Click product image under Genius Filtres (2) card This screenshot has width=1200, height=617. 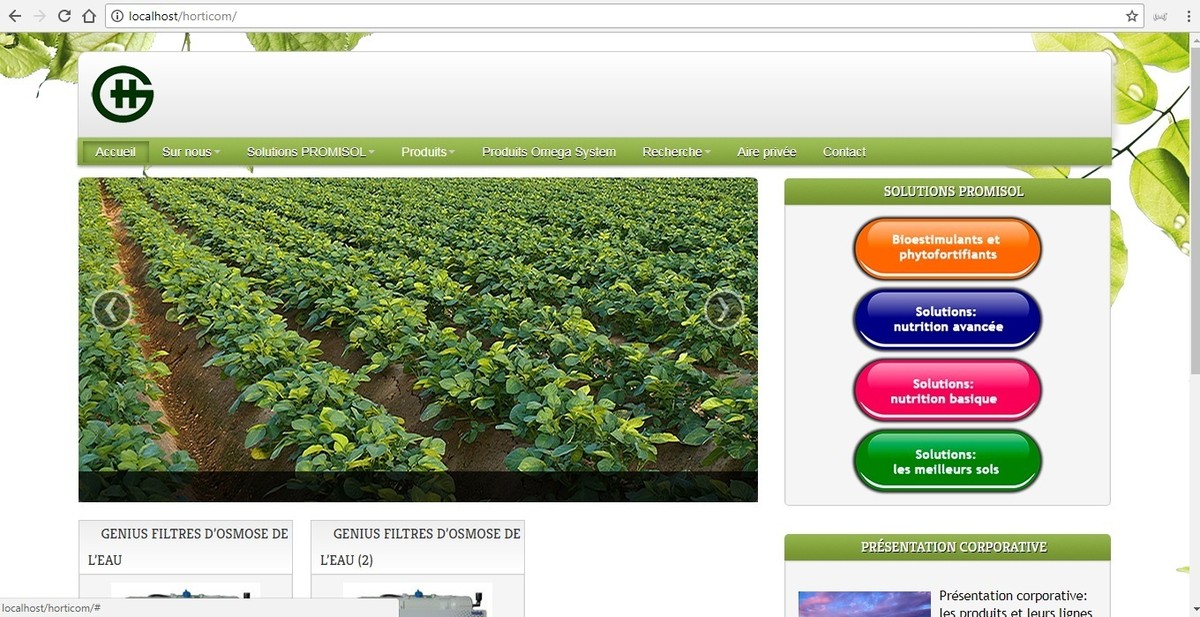pyautogui.click(x=417, y=599)
